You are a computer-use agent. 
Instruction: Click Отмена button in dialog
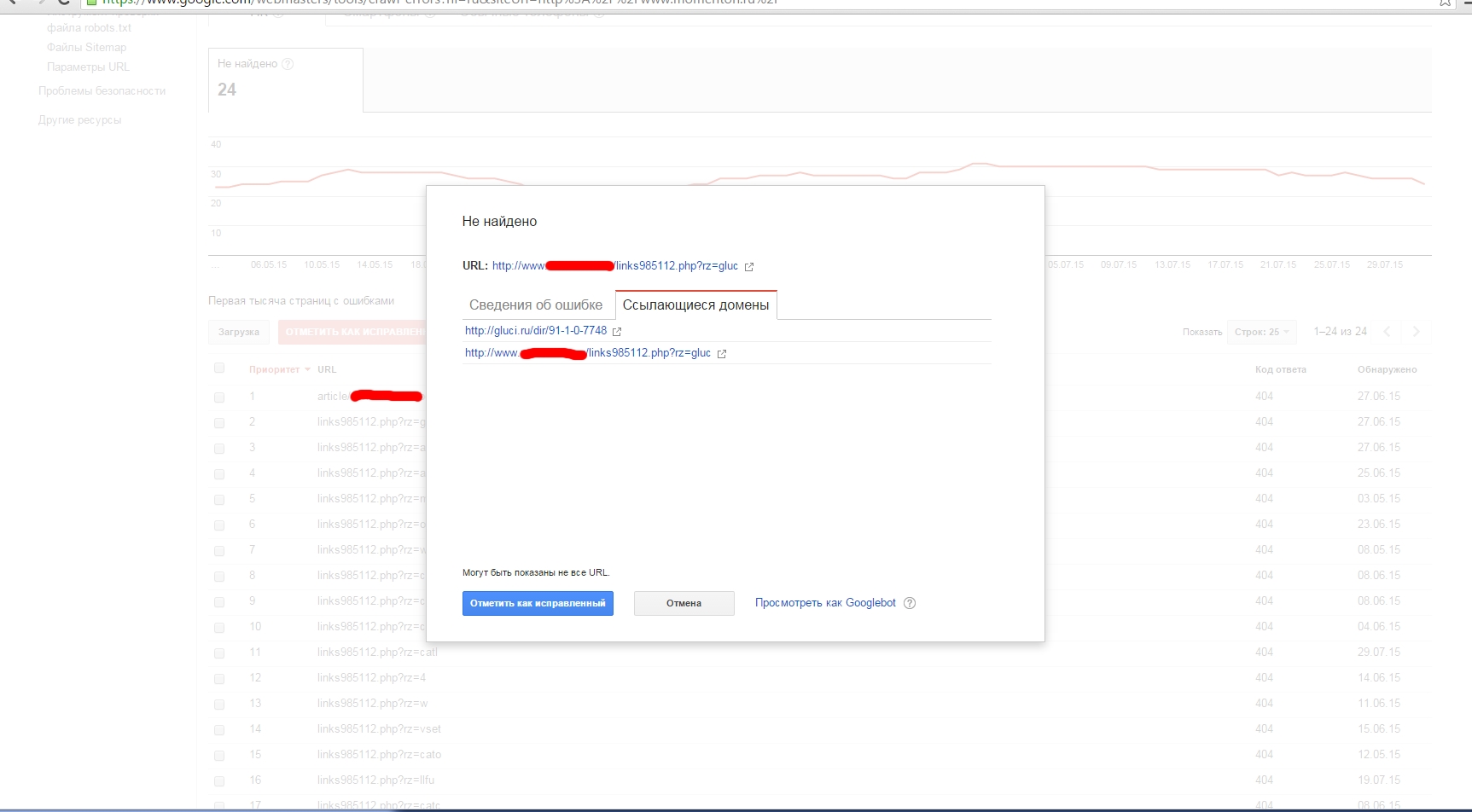pyautogui.click(x=684, y=603)
